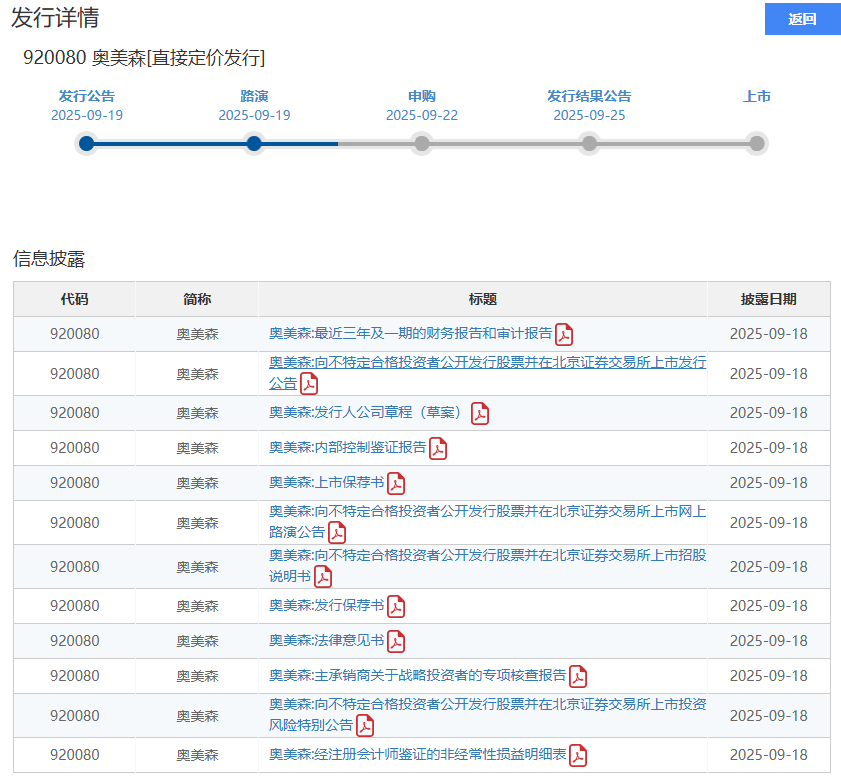Click 奥美森 short name in 非经常性损益明细表 row
Viewport: 841px width, 783px height.
pos(197,755)
